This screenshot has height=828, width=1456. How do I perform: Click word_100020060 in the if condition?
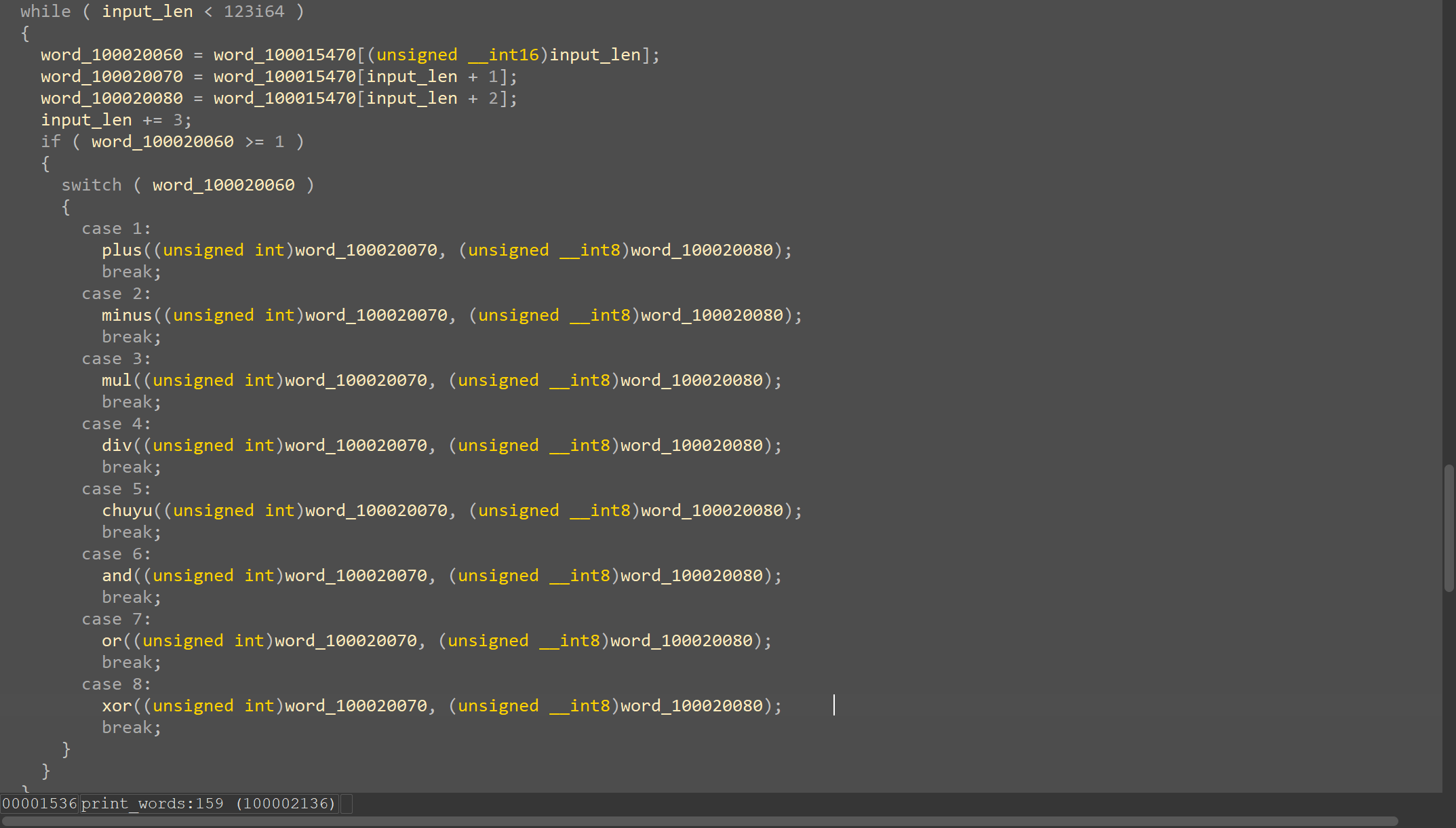pyautogui.click(x=163, y=142)
